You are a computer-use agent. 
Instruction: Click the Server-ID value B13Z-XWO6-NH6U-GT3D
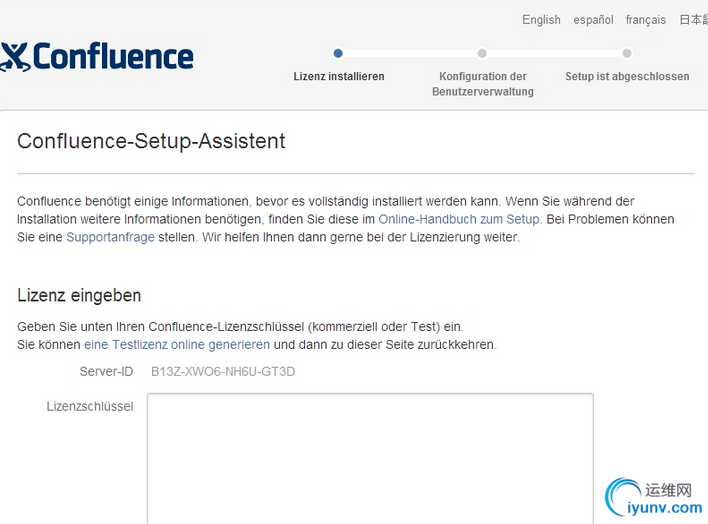click(x=223, y=372)
